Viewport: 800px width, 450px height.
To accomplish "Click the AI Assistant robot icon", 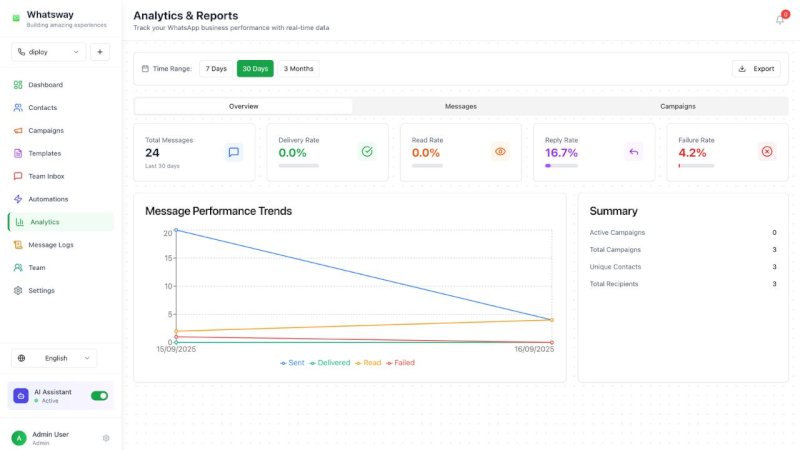I will [x=21, y=396].
